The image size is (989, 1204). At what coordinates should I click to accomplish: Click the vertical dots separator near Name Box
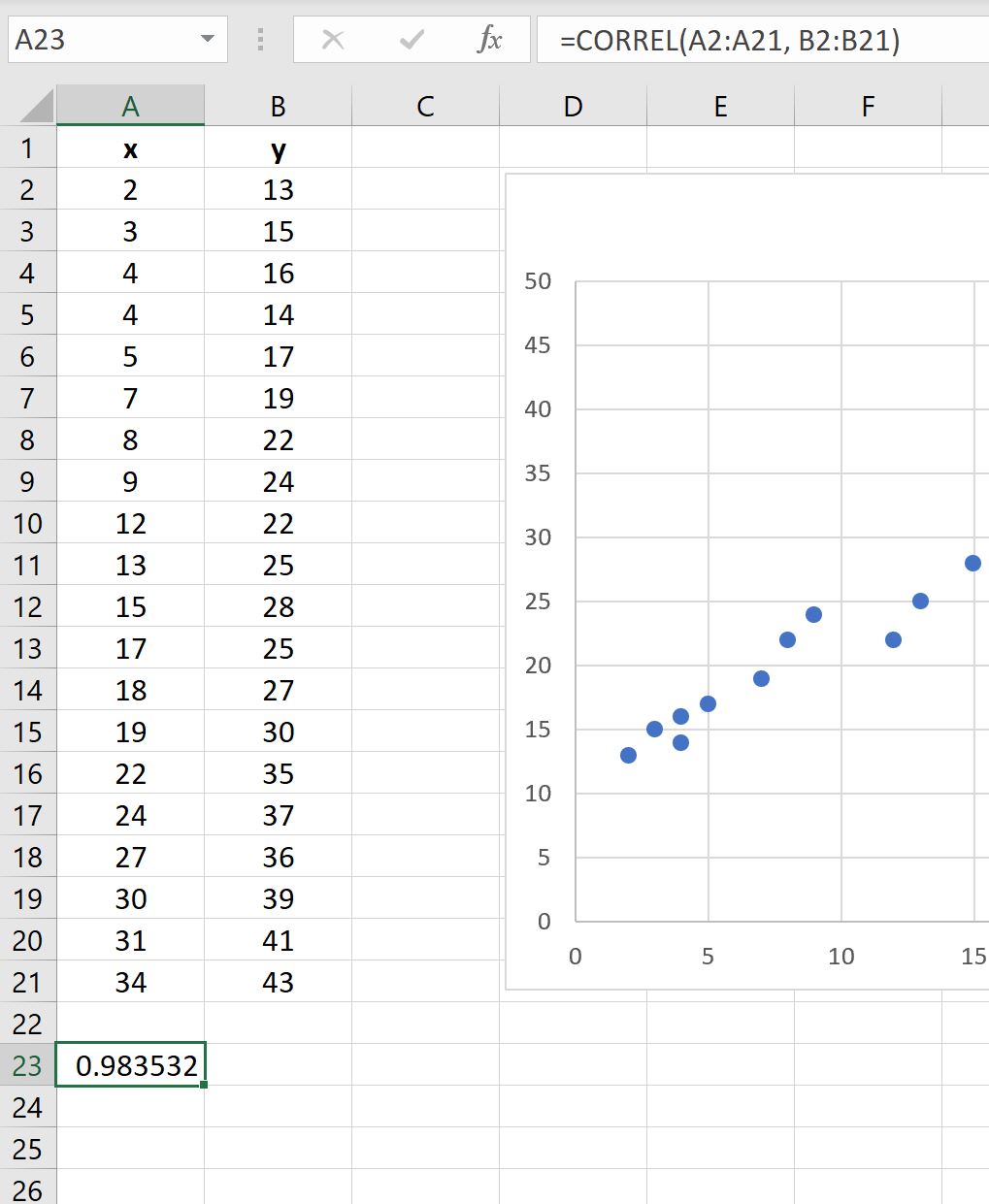click(259, 40)
